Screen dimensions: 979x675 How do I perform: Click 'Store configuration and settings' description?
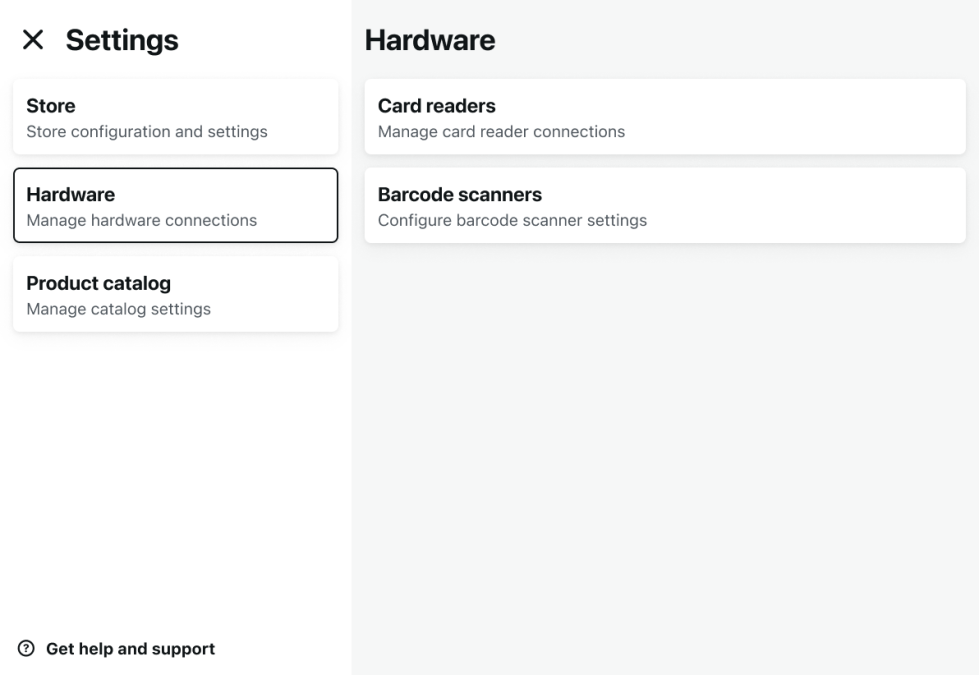click(147, 131)
